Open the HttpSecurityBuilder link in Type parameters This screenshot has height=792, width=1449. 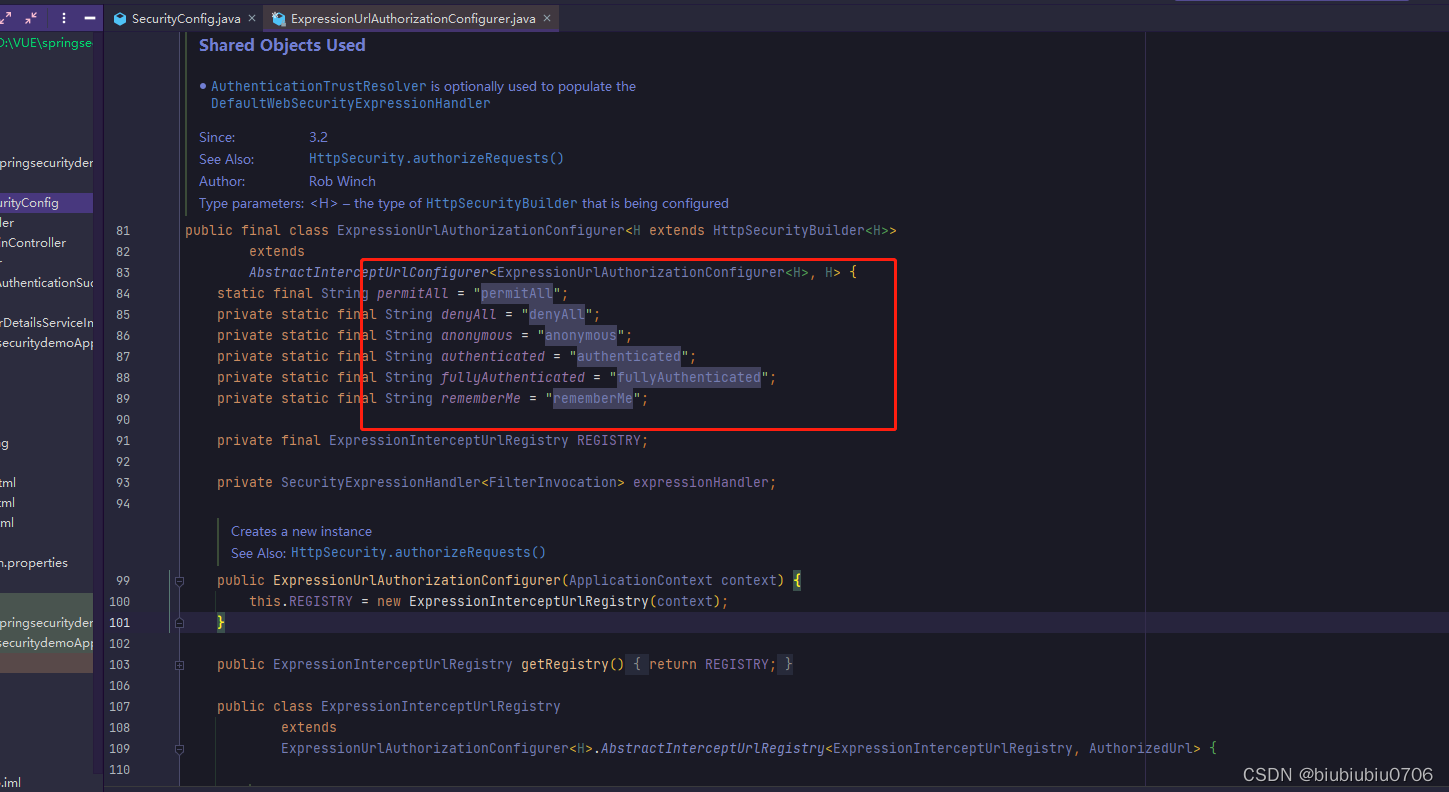point(502,203)
